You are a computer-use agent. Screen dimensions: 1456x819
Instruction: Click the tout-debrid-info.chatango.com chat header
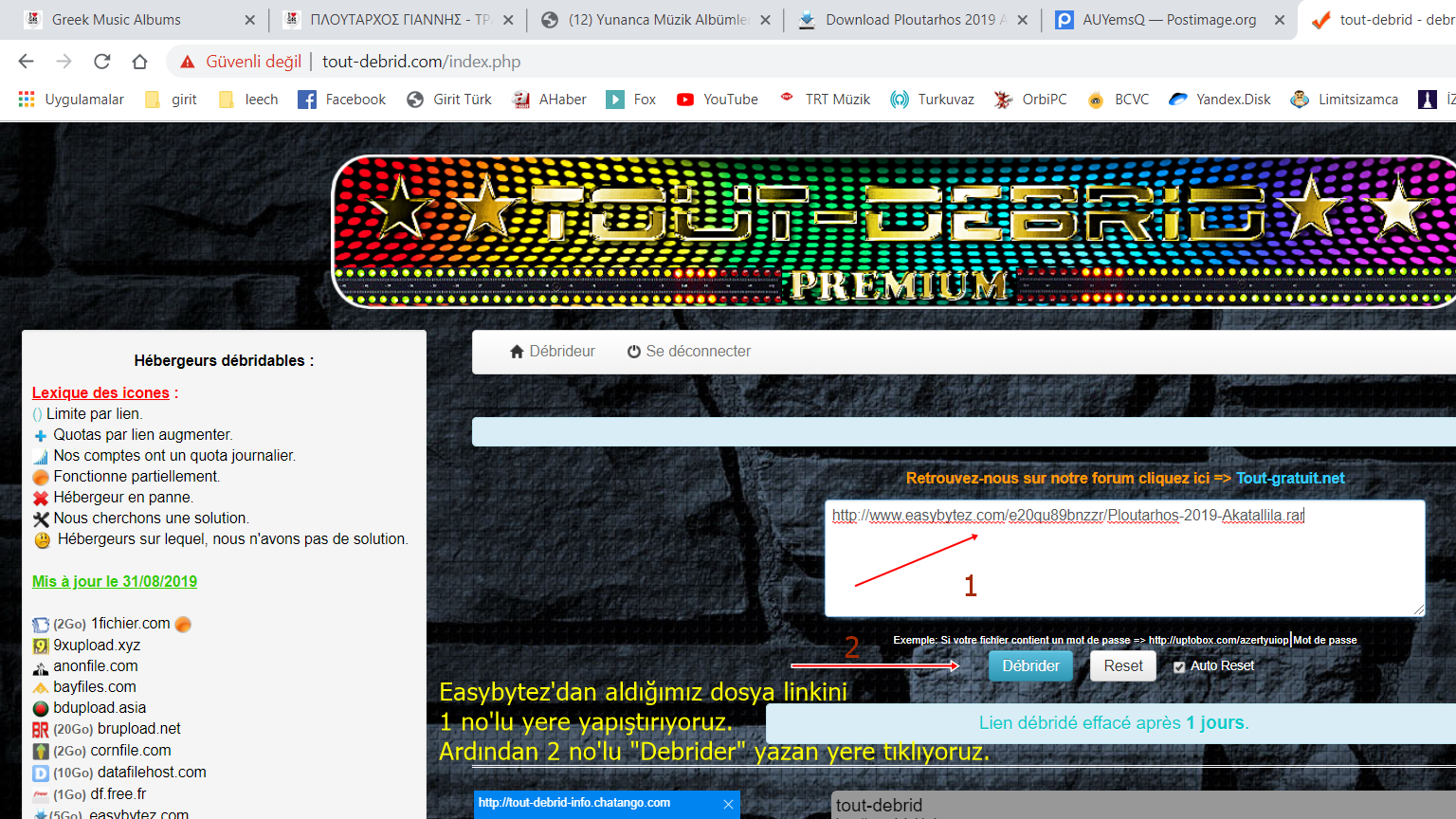coord(574,803)
